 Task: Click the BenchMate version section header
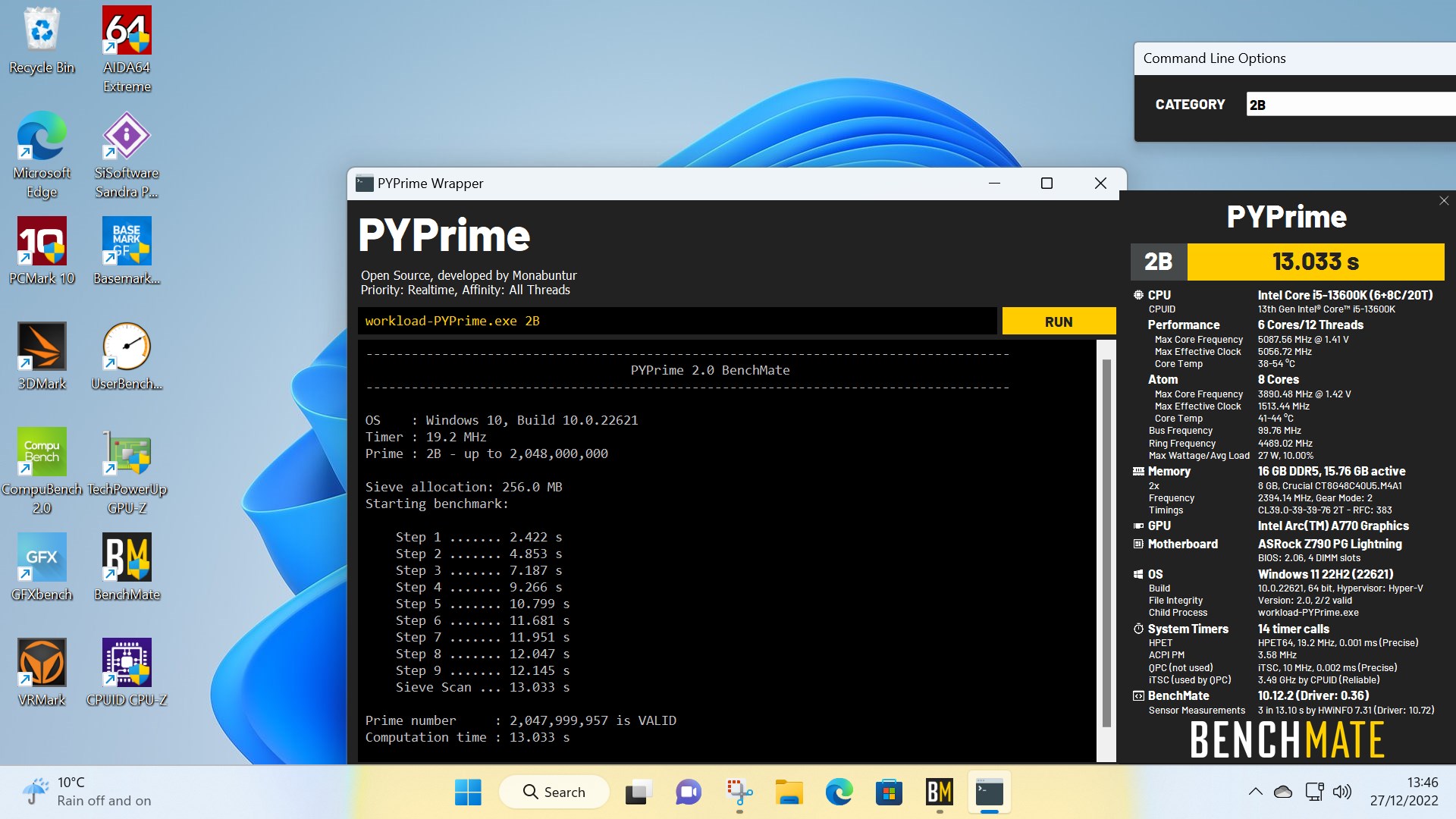1178,695
